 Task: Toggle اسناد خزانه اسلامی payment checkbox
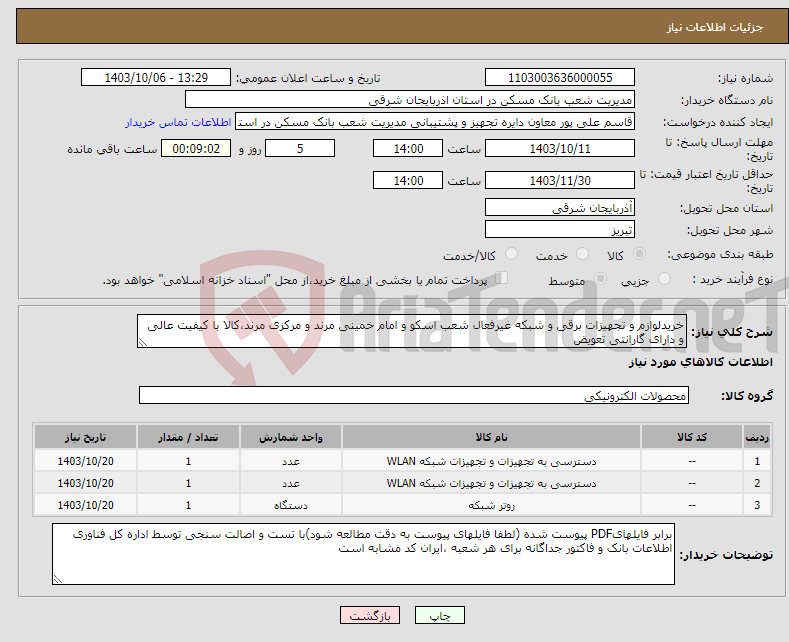[502, 278]
